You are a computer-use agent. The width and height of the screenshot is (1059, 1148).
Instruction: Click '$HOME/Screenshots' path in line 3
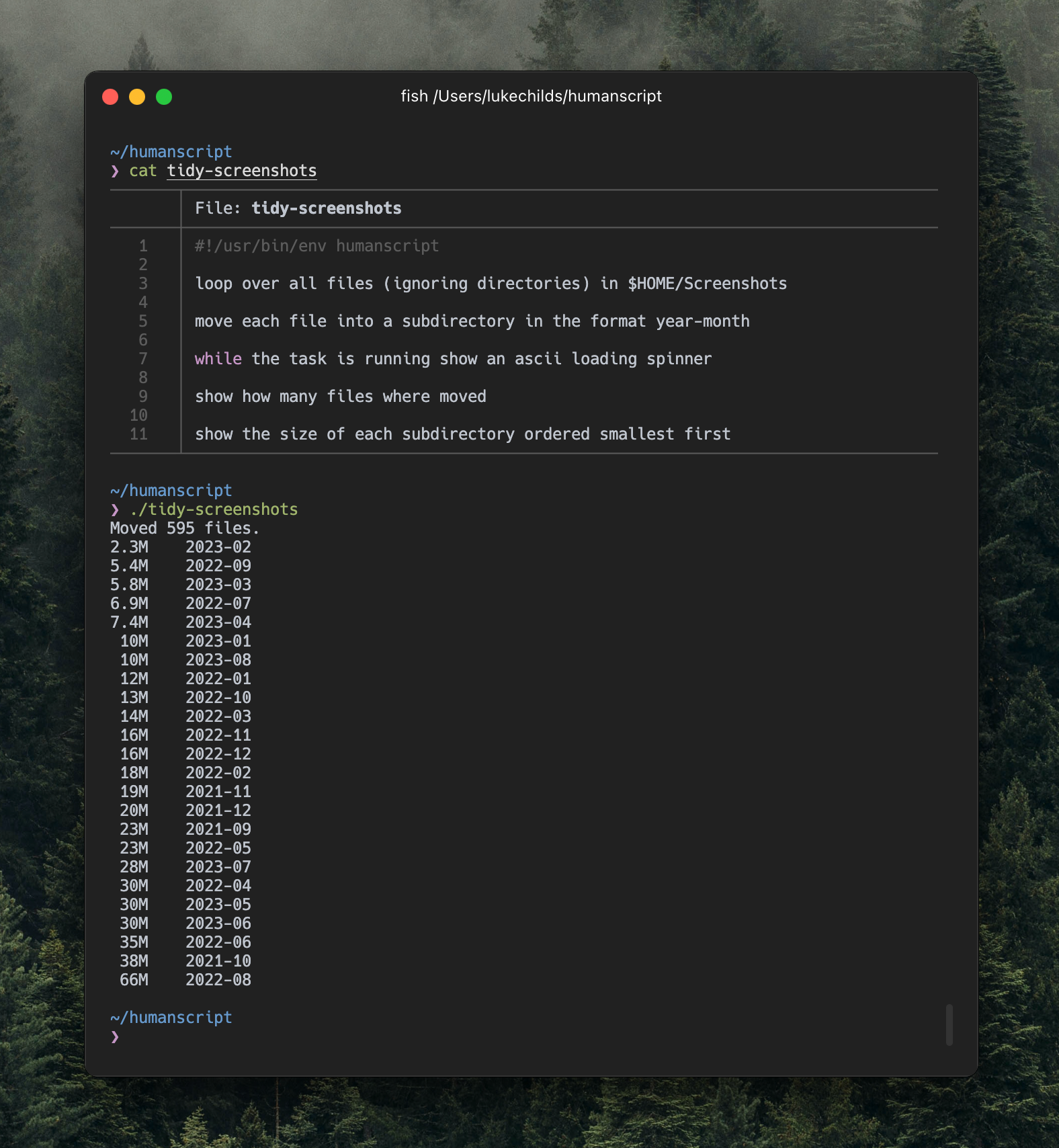point(707,284)
